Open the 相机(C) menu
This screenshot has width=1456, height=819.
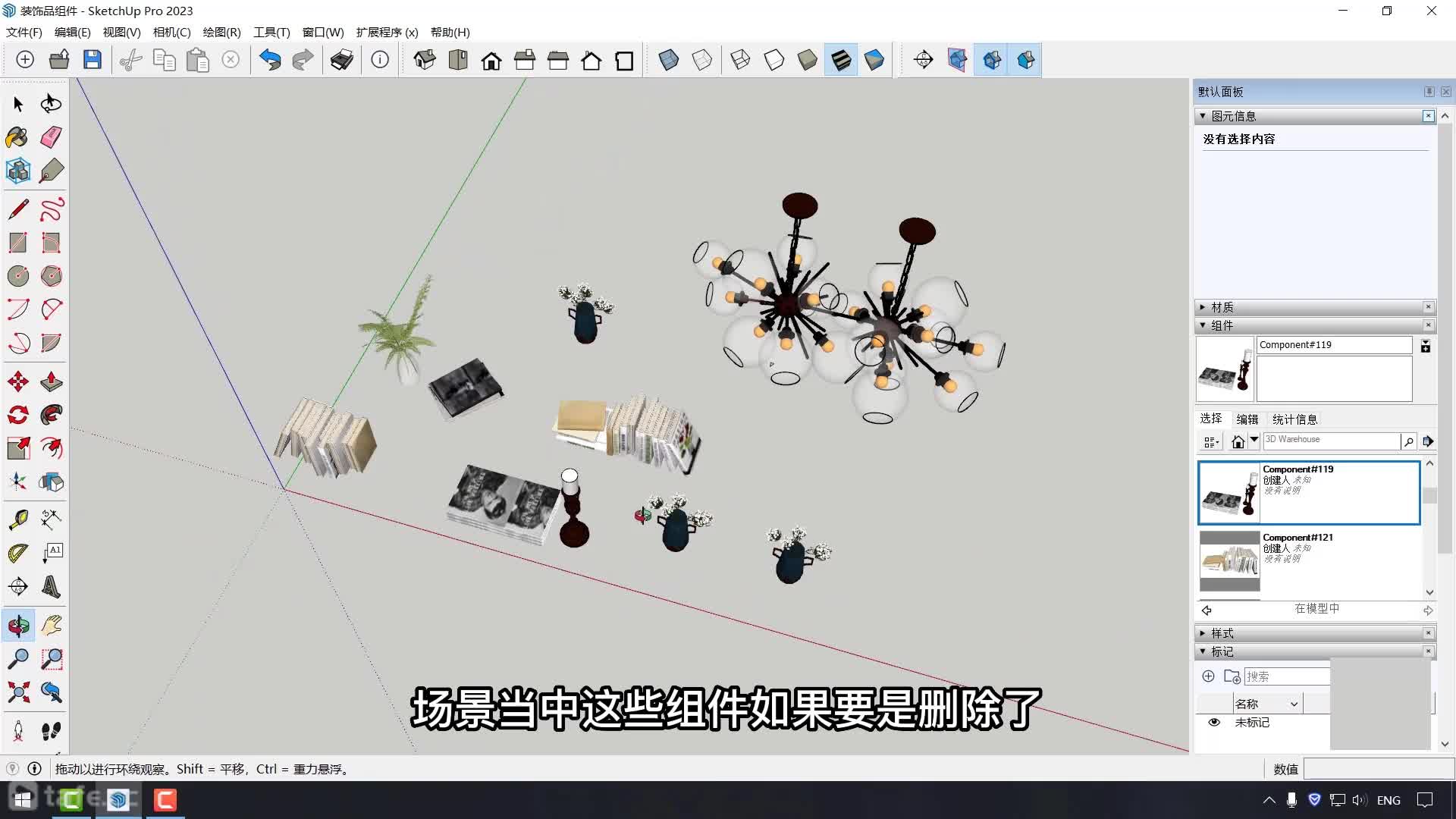[172, 32]
